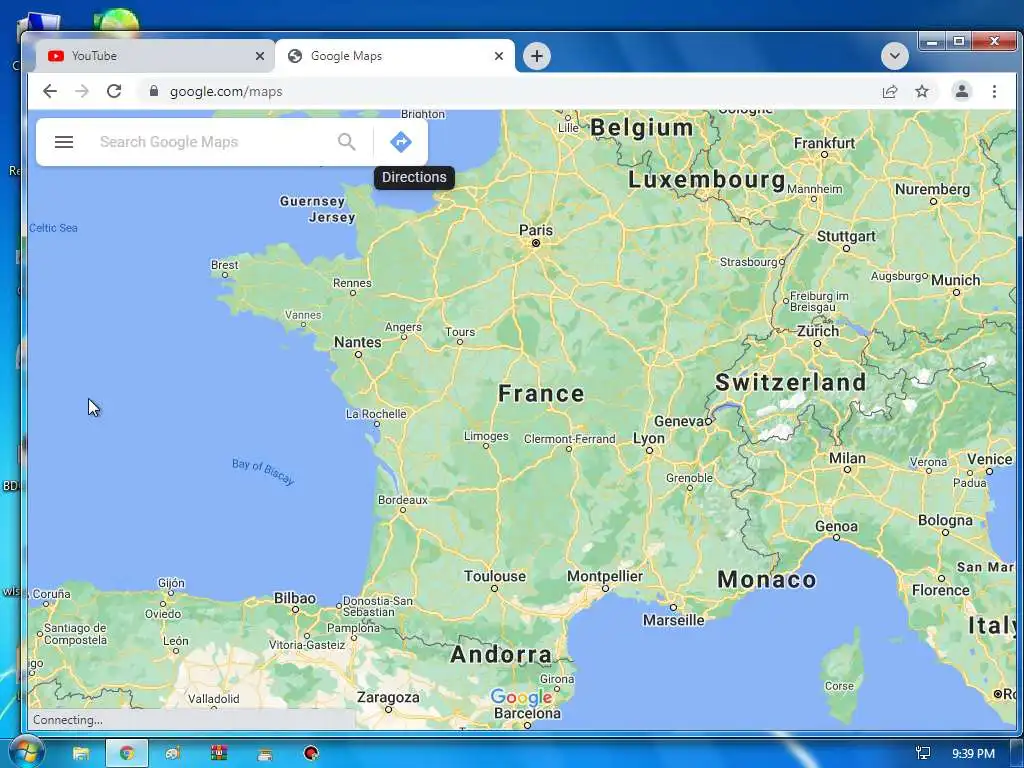Click the Chrome icon in the taskbar
Image resolution: width=1024 pixels, height=768 pixels.
coord(127,754)
